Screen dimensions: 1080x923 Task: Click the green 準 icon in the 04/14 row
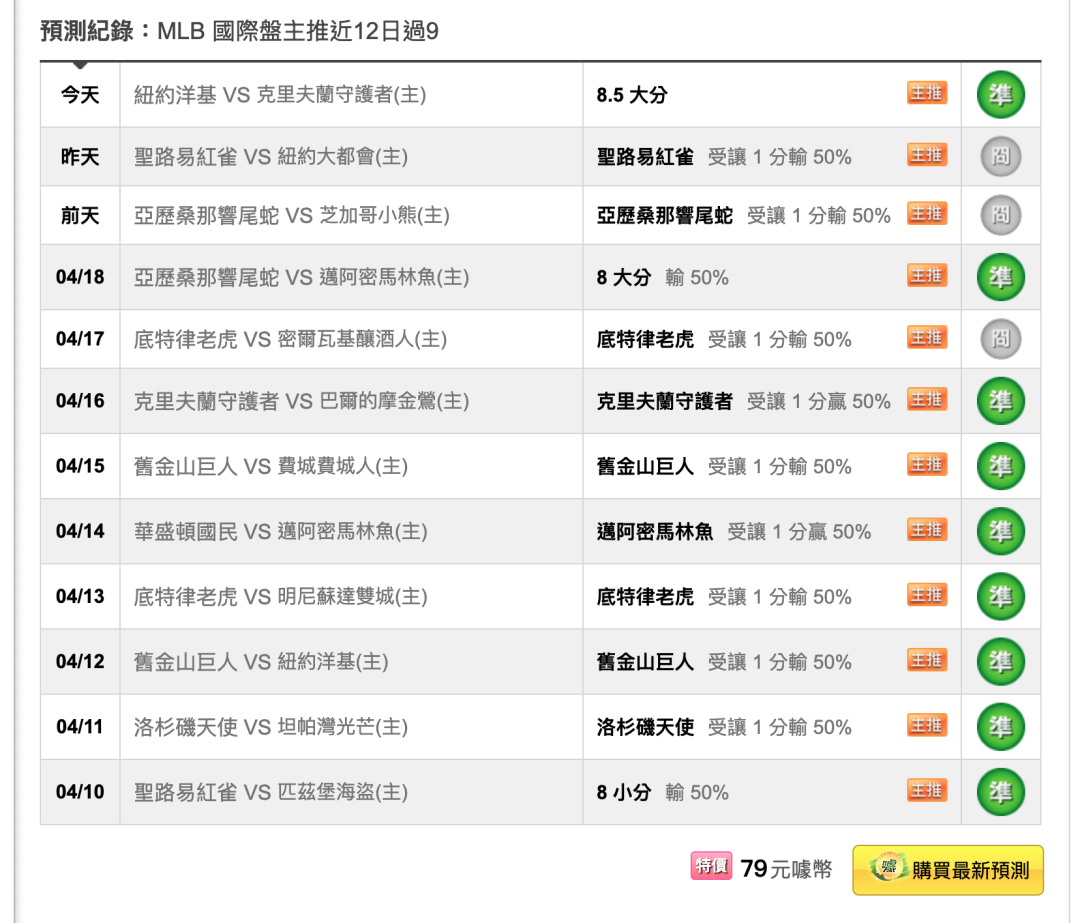click(x=1001, y=531)
